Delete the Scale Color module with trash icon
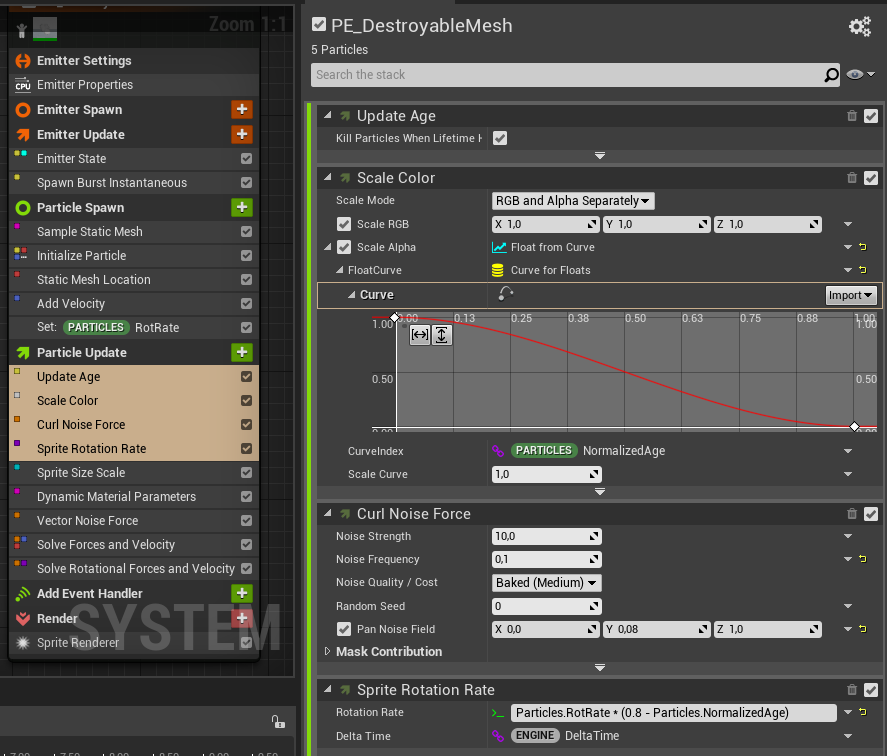 pyautogui.click(x=852, y=177)
